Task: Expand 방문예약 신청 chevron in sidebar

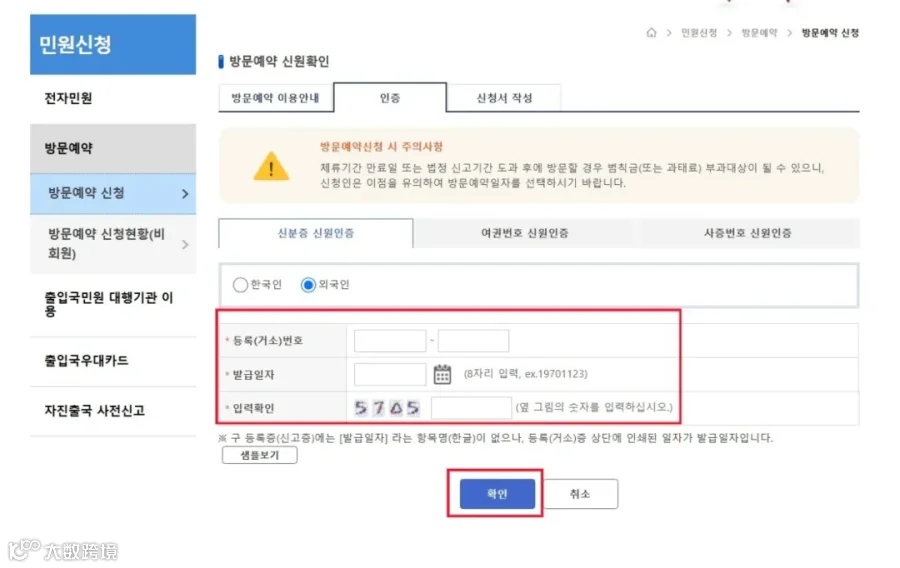Action: pos(185,194)
